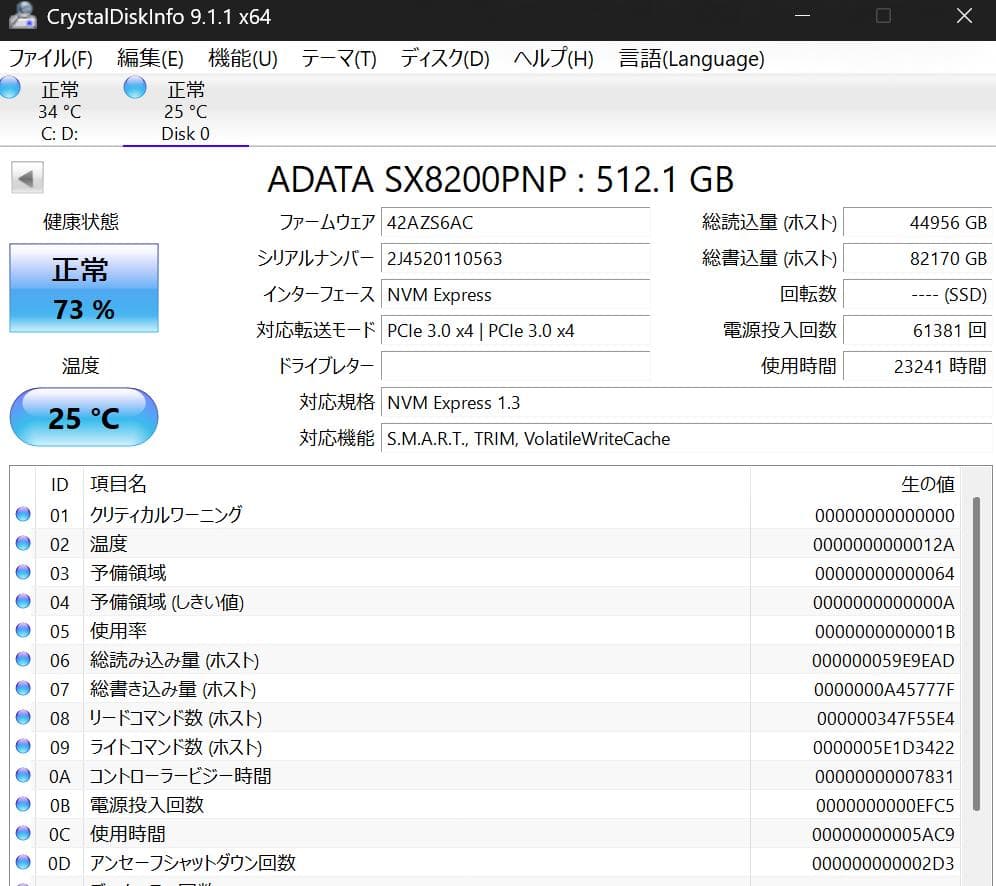This screenshot has height=886, width=996.
Task: Click the interface field NVM Express
Action: [x=515, y=295]
